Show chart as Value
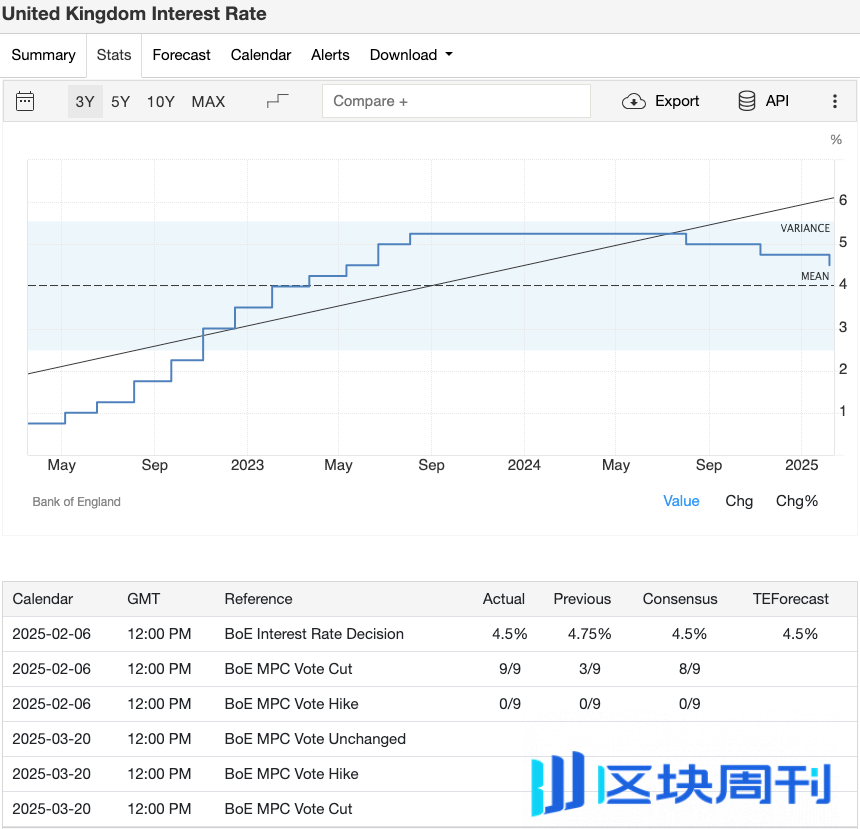 pos(681,501)
